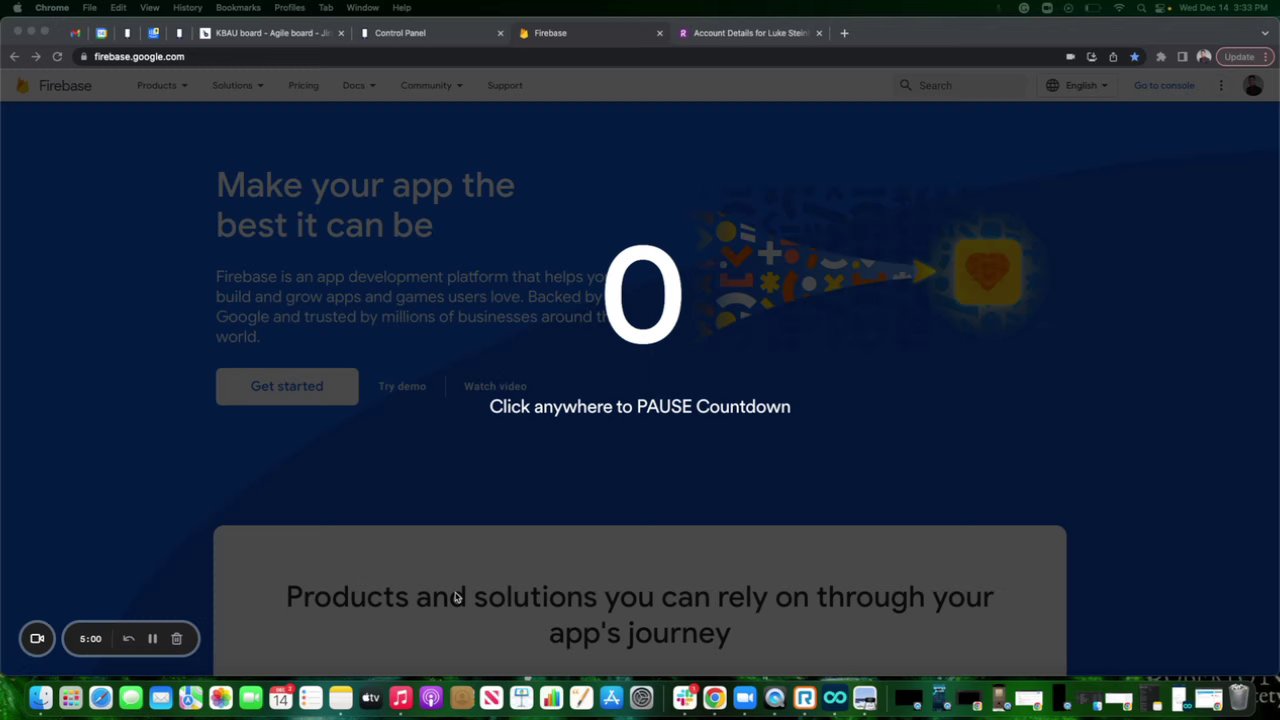Open the tab search chevron

coord(1265,33)
